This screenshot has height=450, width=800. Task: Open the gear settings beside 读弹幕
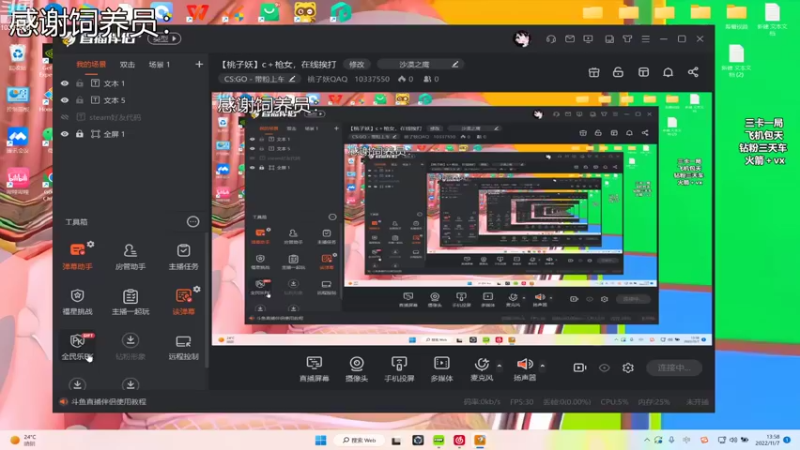pyautogui.click(x=197, y=289)
